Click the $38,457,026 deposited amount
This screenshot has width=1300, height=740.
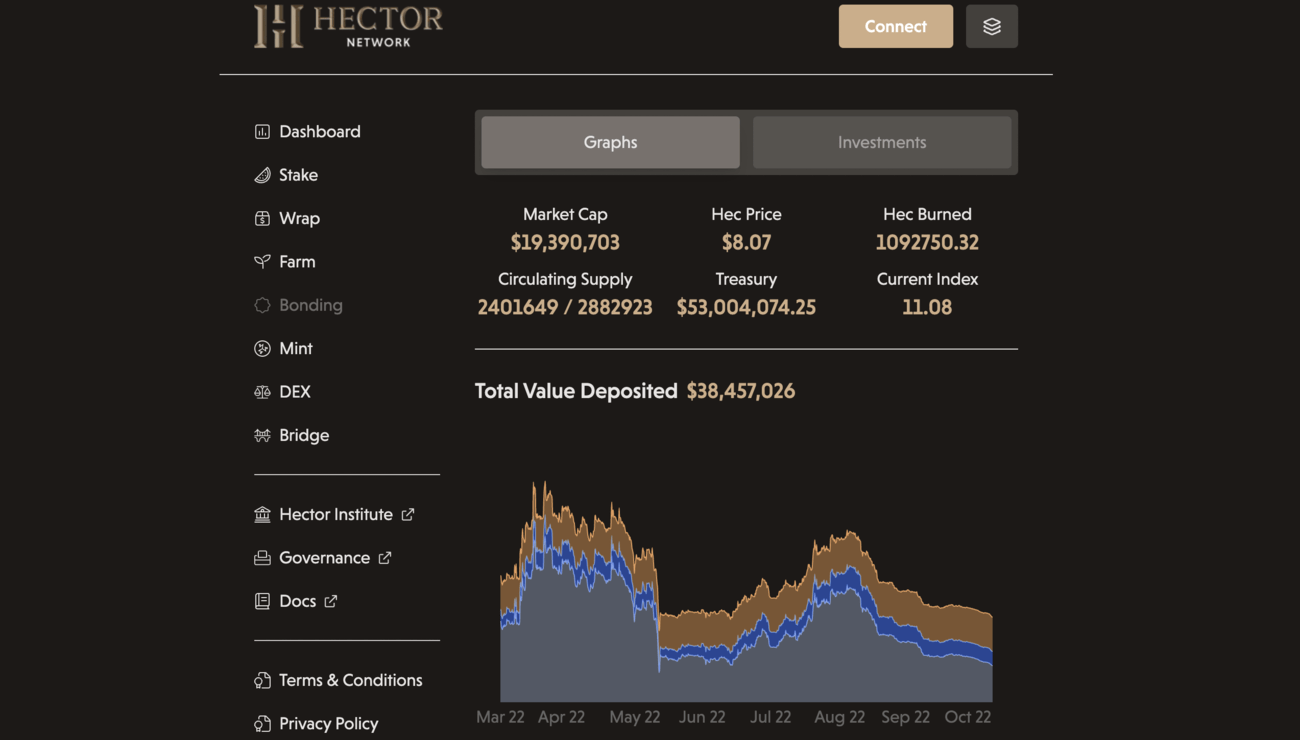coord(741,391)
